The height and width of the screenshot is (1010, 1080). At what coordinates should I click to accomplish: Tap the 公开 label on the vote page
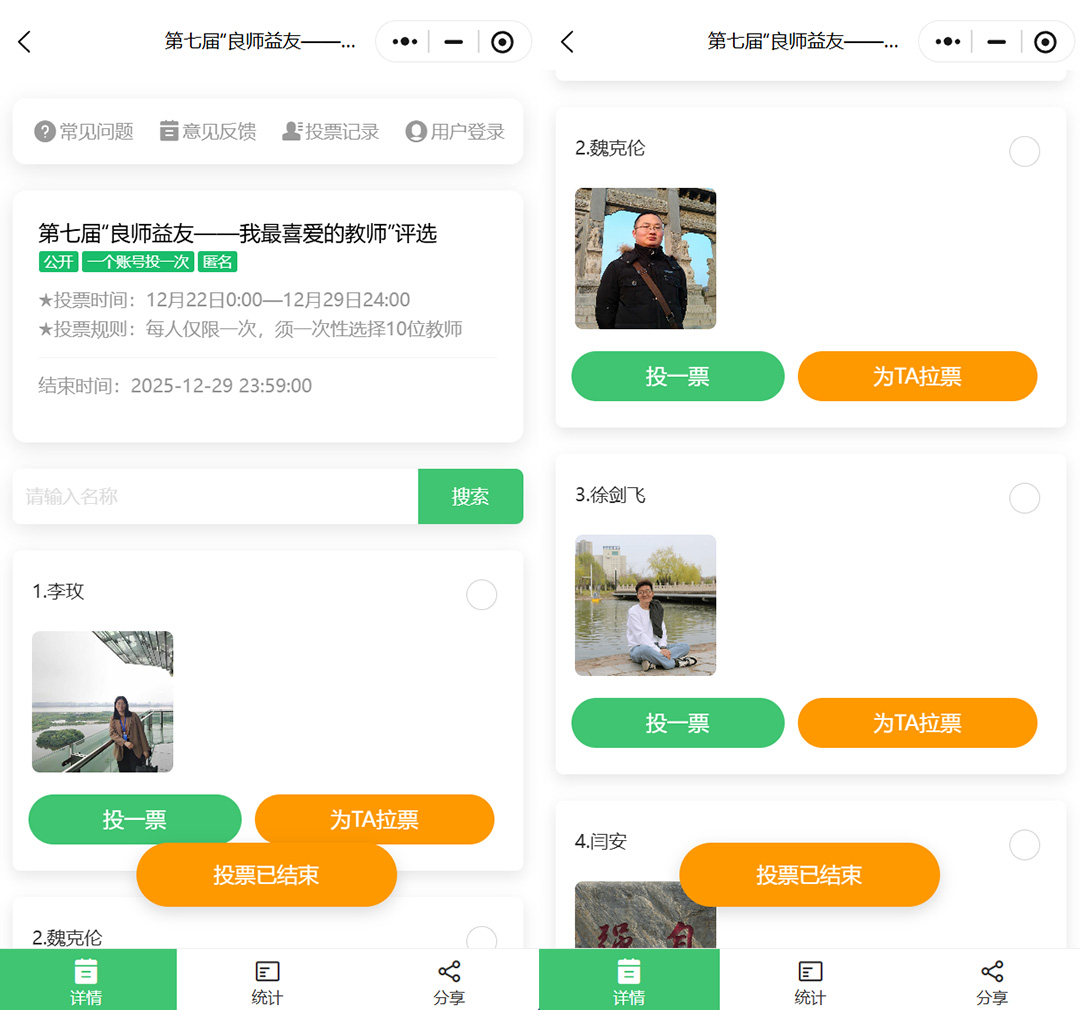click(58, 262)
